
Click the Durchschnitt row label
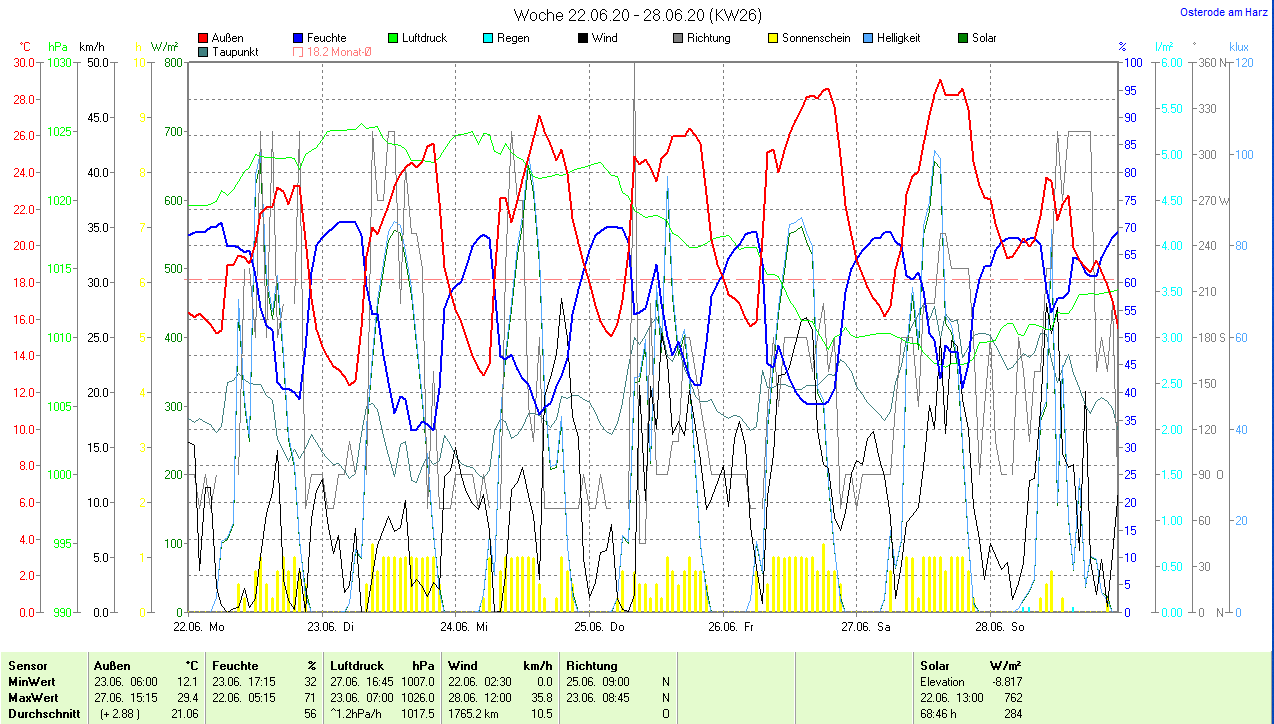[x=43, y=713]
